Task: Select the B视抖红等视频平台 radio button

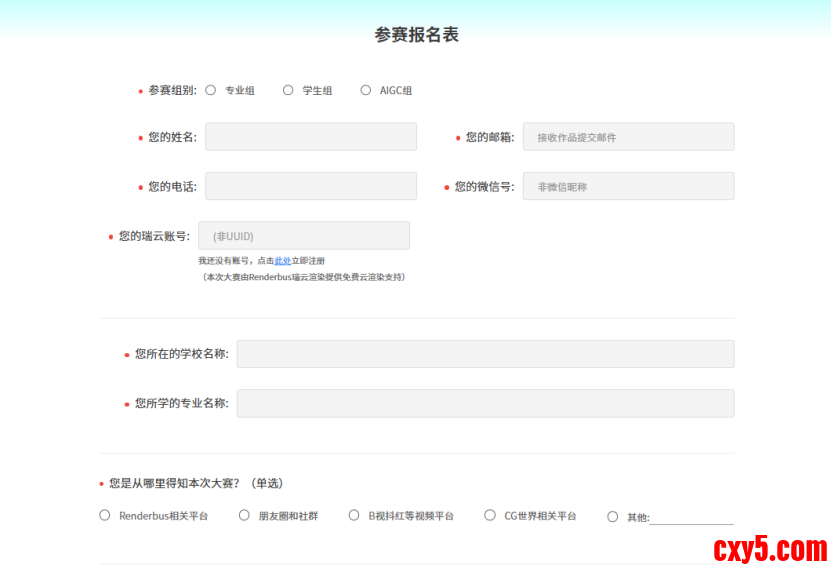Action: [354, 516]
